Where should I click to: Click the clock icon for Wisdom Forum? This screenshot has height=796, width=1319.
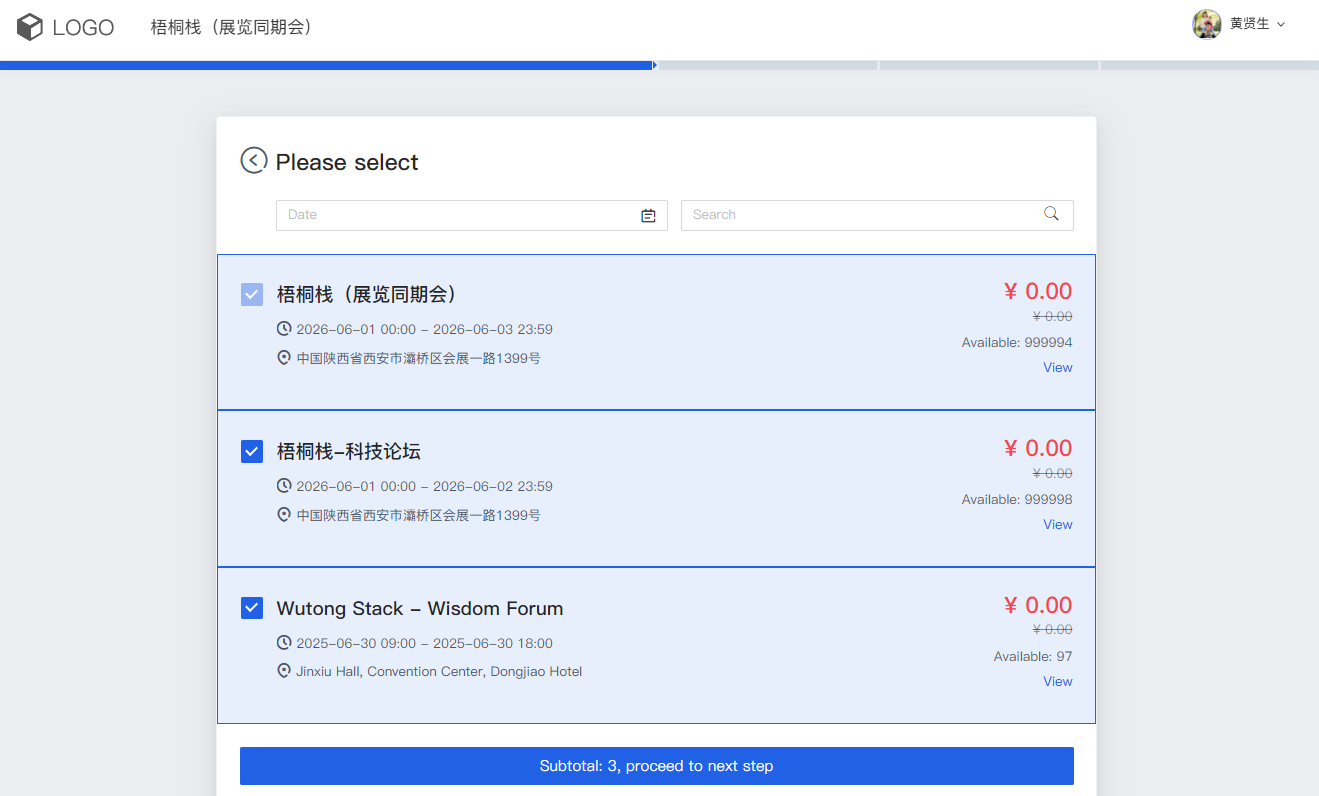click(x=284, y=643)
